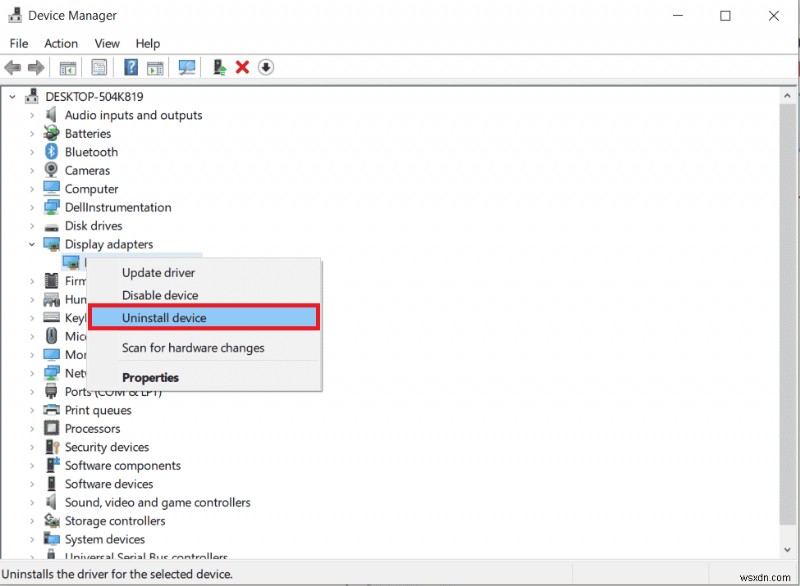800x586 pixels.
Task: Select the Scan for hardware changes icon
Action: click(x=187, y=67)
